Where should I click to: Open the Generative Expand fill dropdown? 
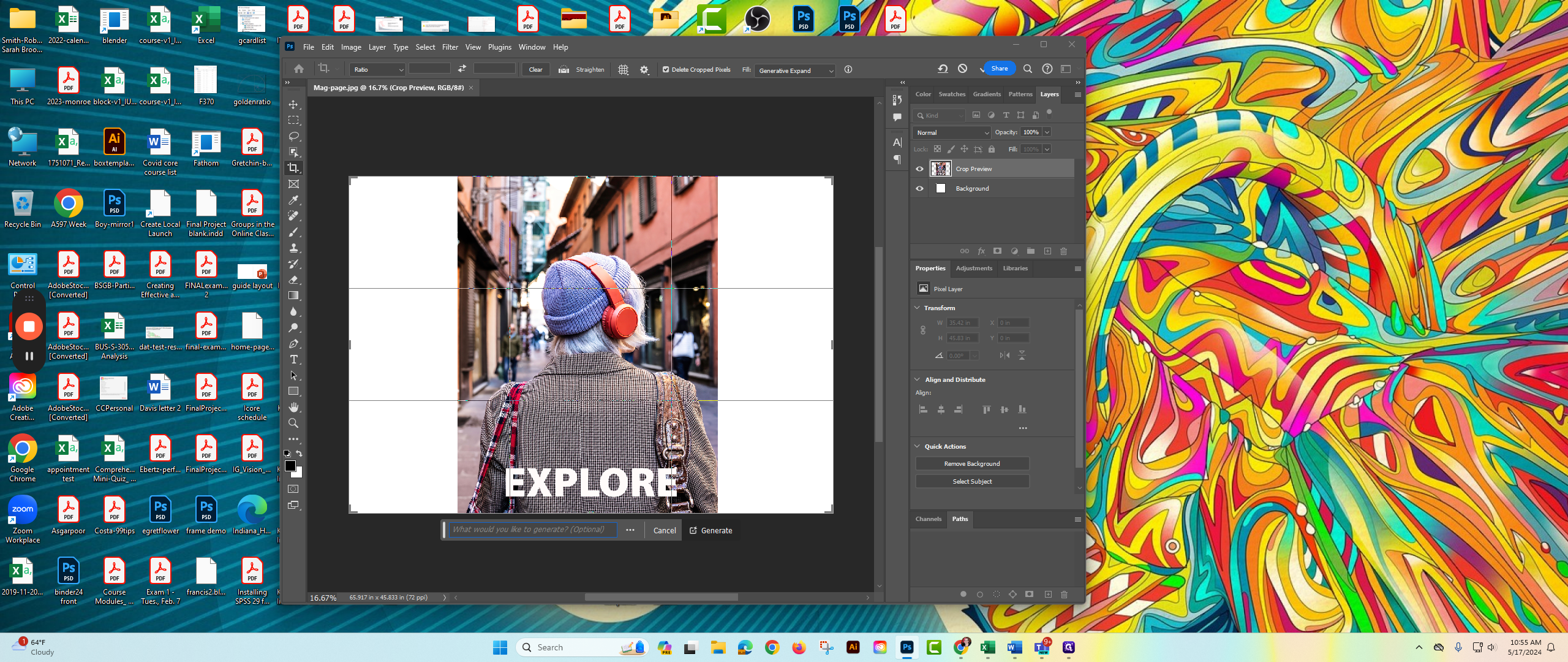(x=796, y=70)
